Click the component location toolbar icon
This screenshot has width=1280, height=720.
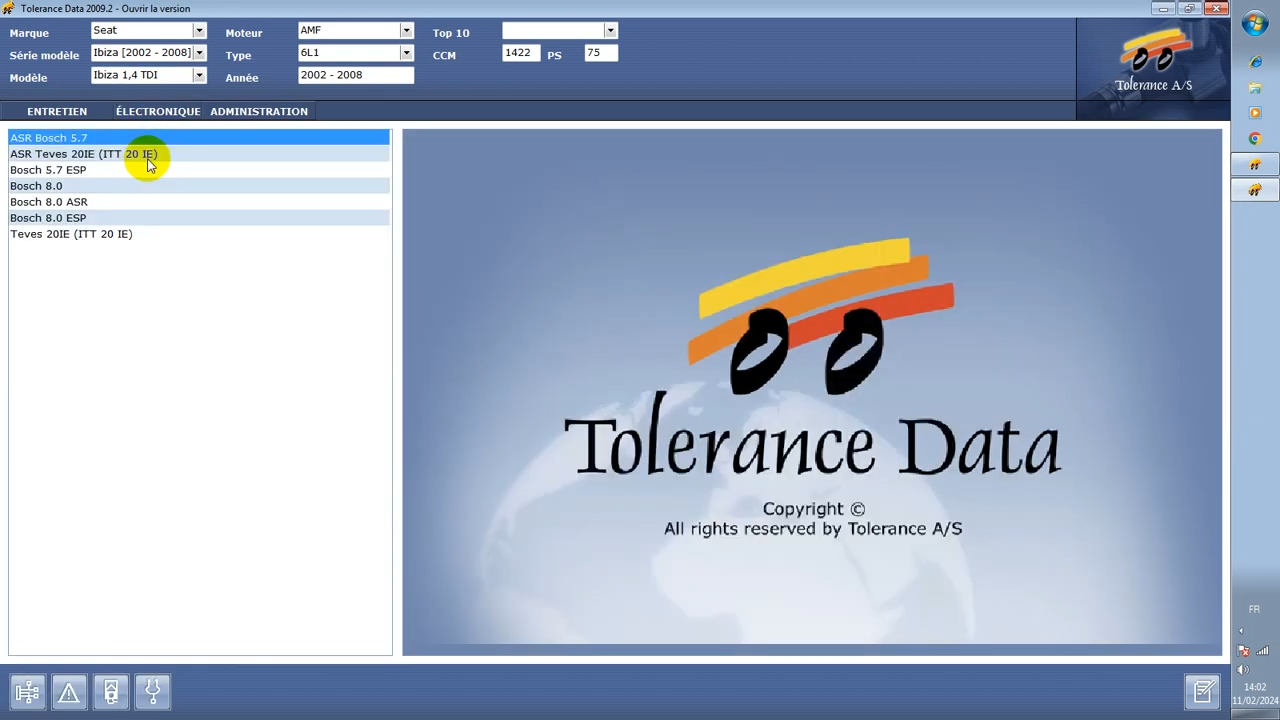tap(111, 691)
